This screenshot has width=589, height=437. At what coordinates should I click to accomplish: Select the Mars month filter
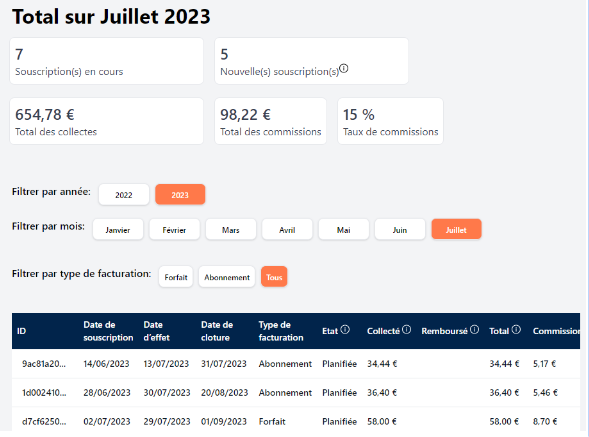coord(231,230)
